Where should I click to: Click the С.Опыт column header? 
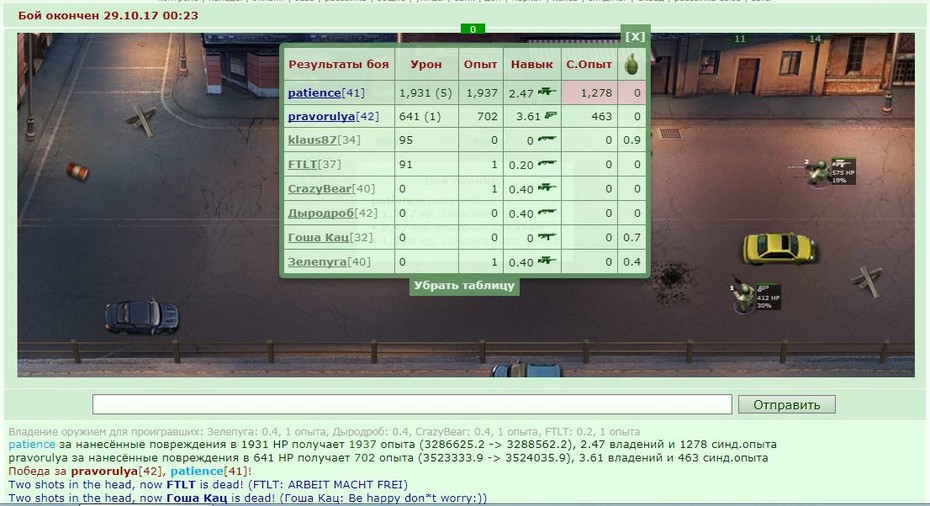(589, 64)
